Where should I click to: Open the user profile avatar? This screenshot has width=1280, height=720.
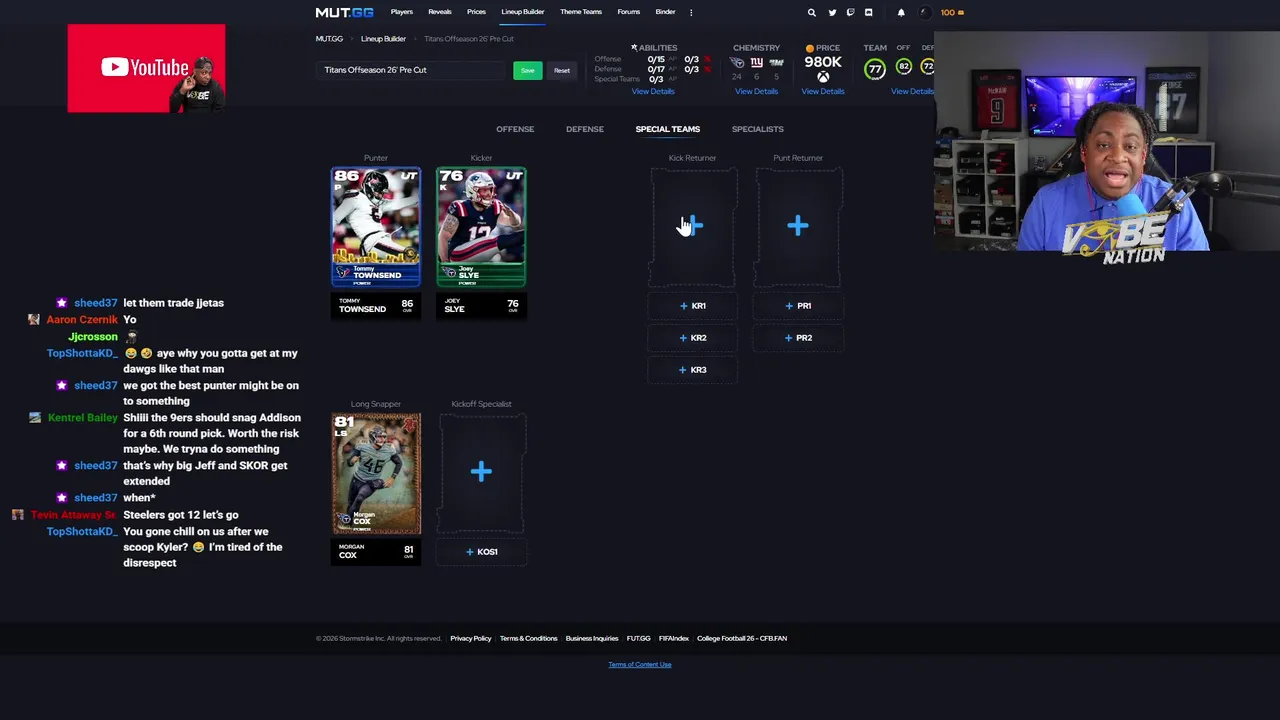click(924, 12)
